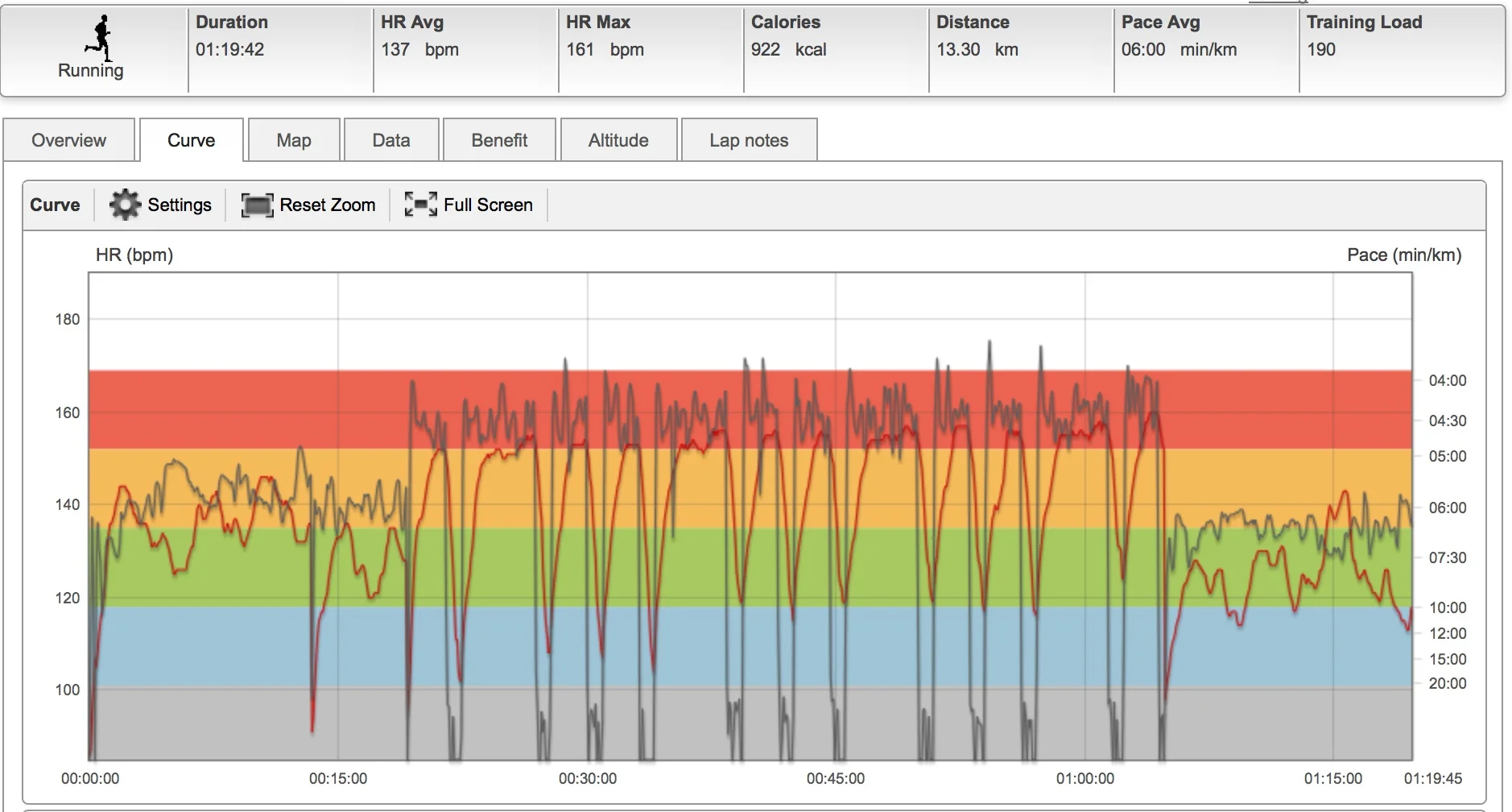Click the 06:00 pace axis value

[1448, 507]
